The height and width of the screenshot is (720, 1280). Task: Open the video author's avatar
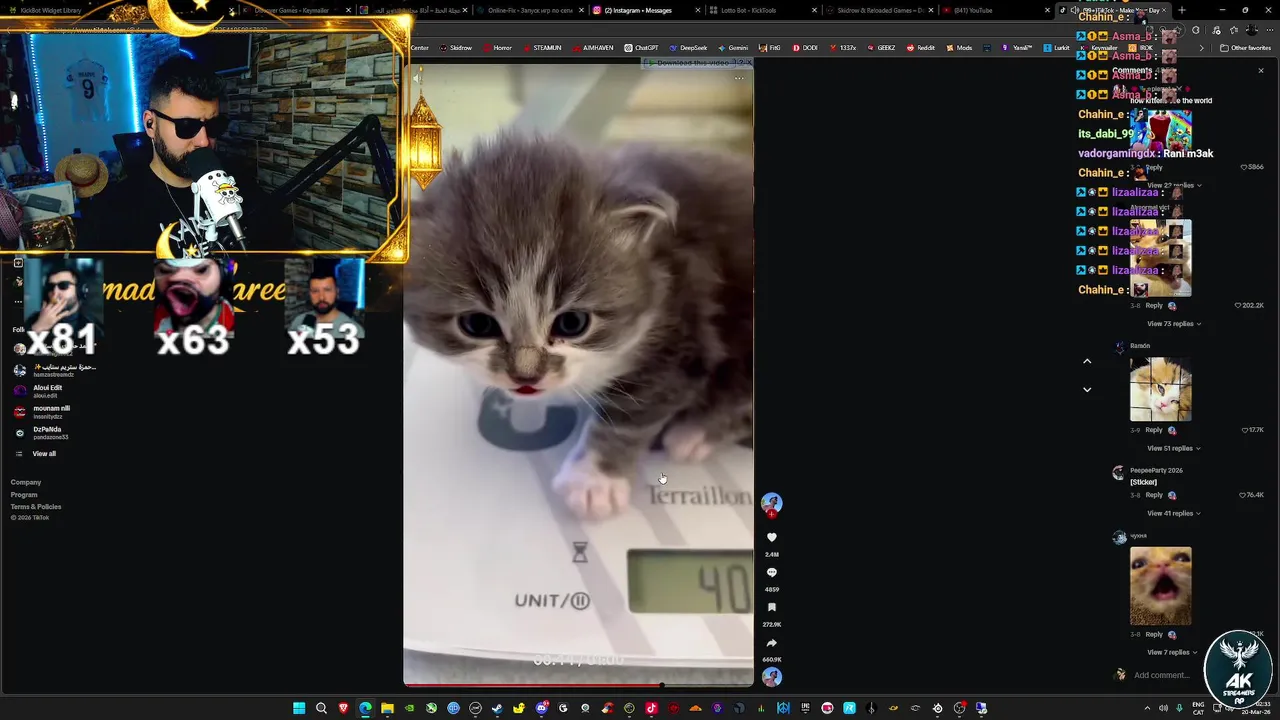coord(771,502)
